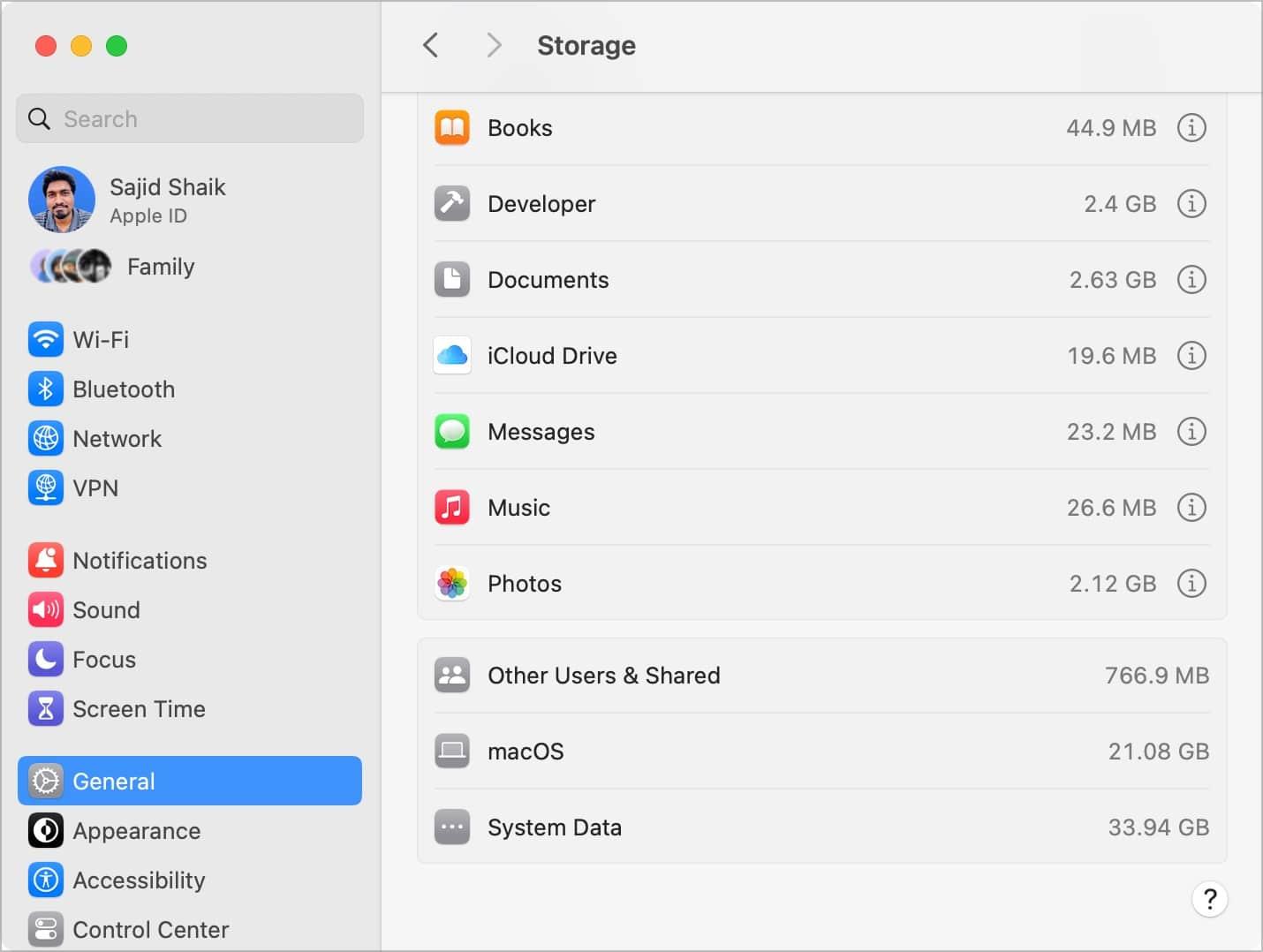Image resolution: width=1263 pixels, height=952 pixels.
Task: Click the Documents file icon
Action: tap(452, 280)
